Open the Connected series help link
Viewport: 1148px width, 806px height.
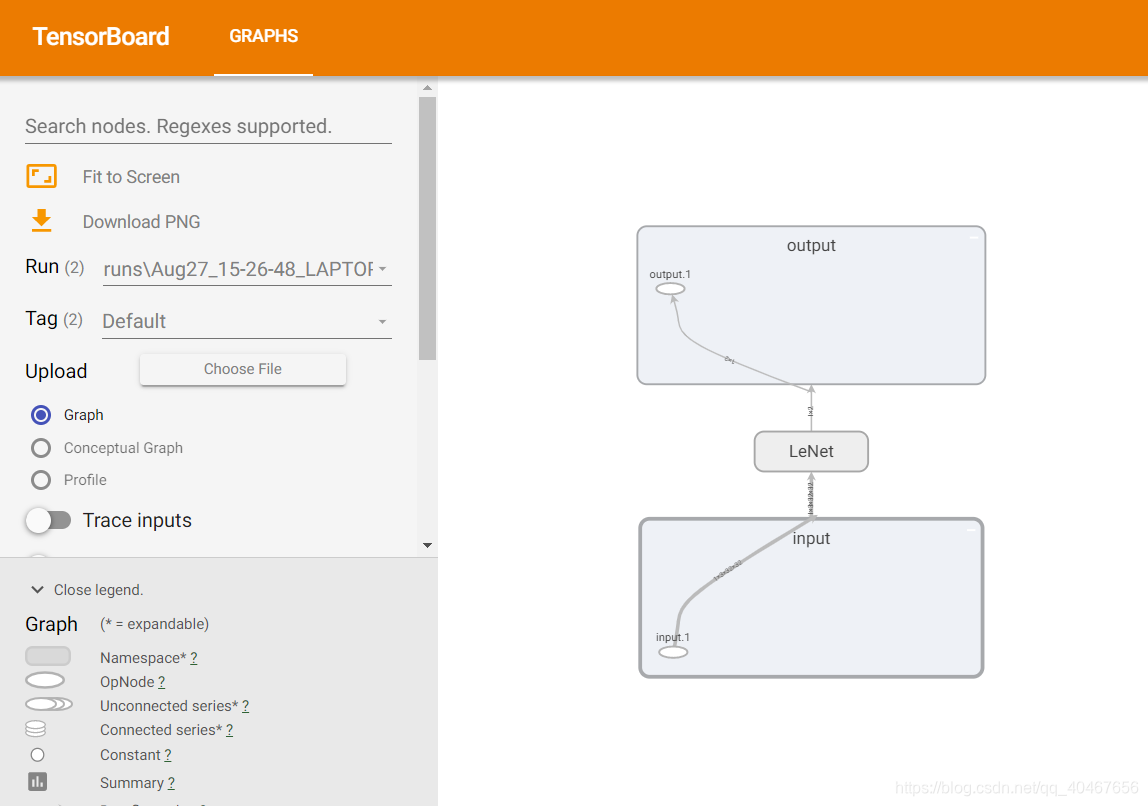coord(229,730)
